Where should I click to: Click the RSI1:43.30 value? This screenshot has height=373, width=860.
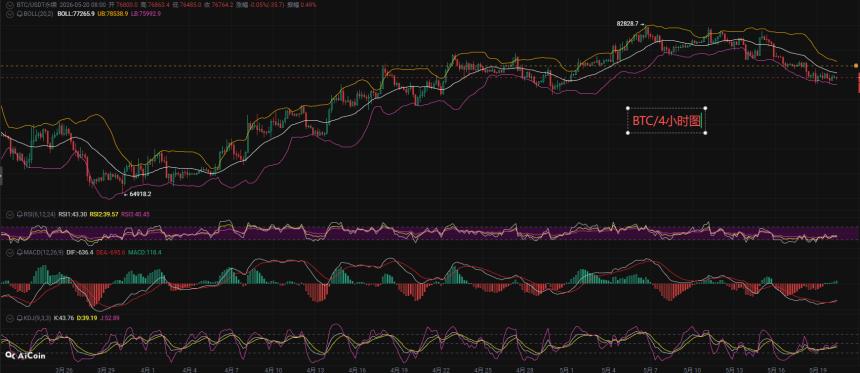72,214
